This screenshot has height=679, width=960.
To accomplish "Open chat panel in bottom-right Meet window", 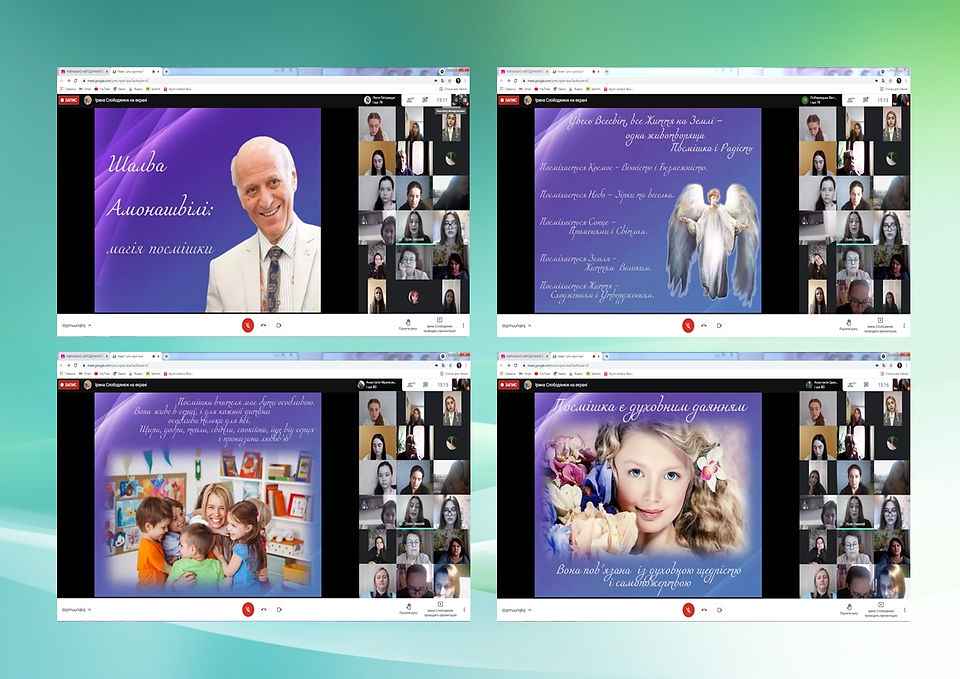I will point(866,385).
